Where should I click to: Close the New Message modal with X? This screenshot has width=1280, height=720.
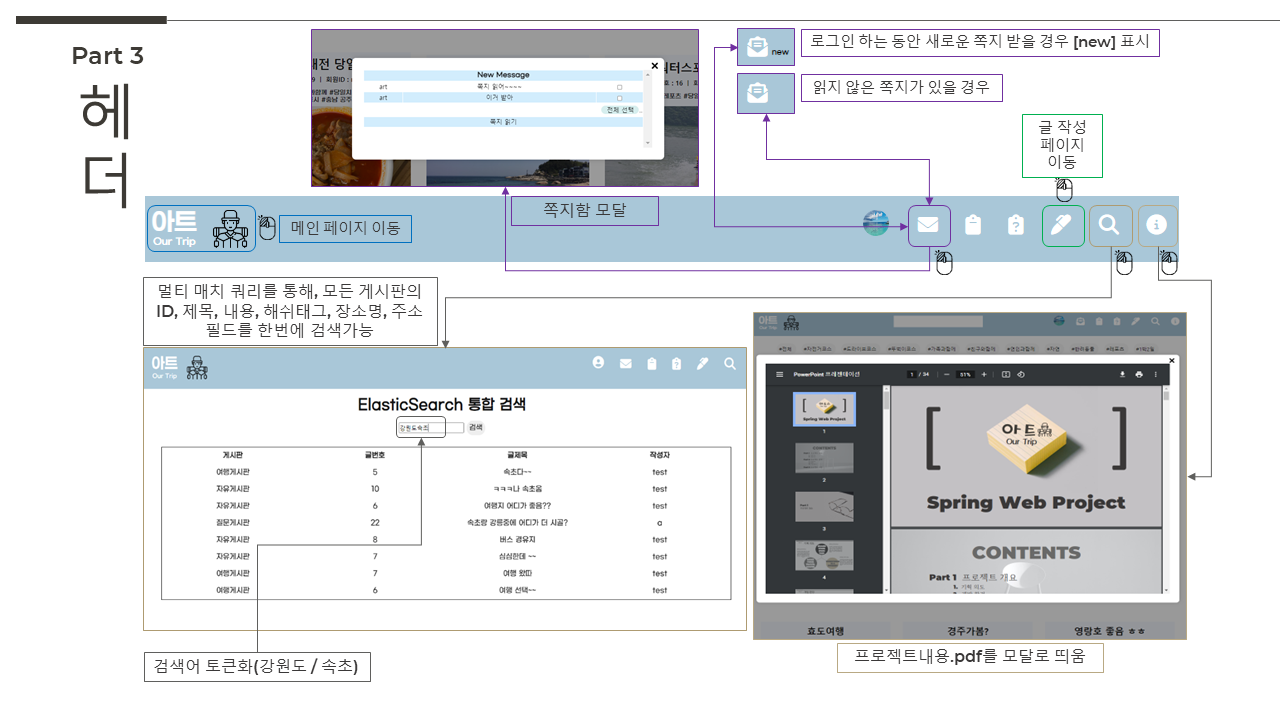pyautogui.click(x=655, y=66)
